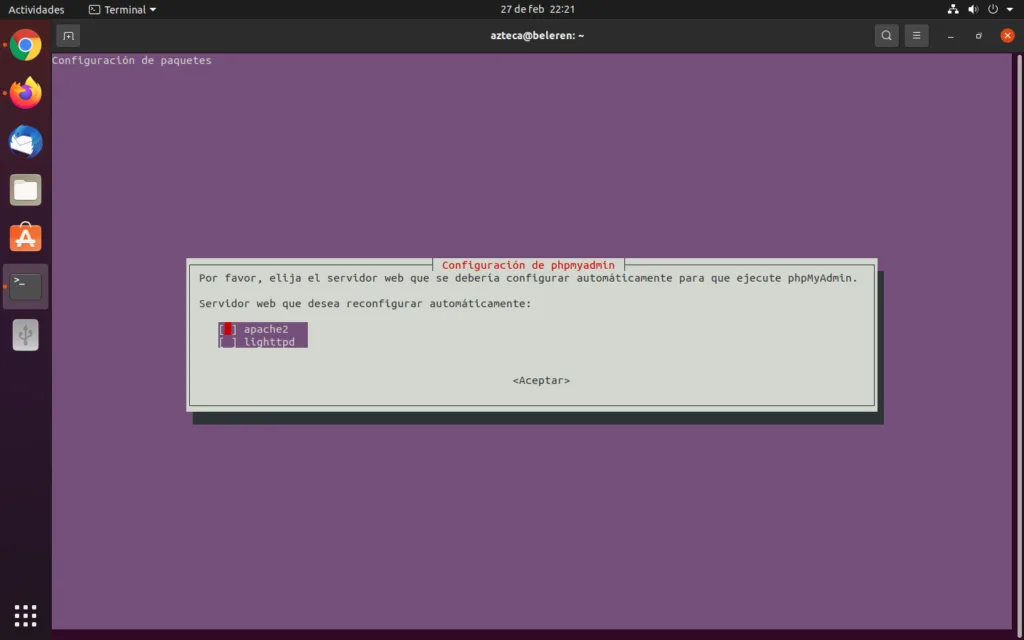Viewport: 1024px width, 640px height.
Task: Click the network status icon
Action: pos(953,9)
